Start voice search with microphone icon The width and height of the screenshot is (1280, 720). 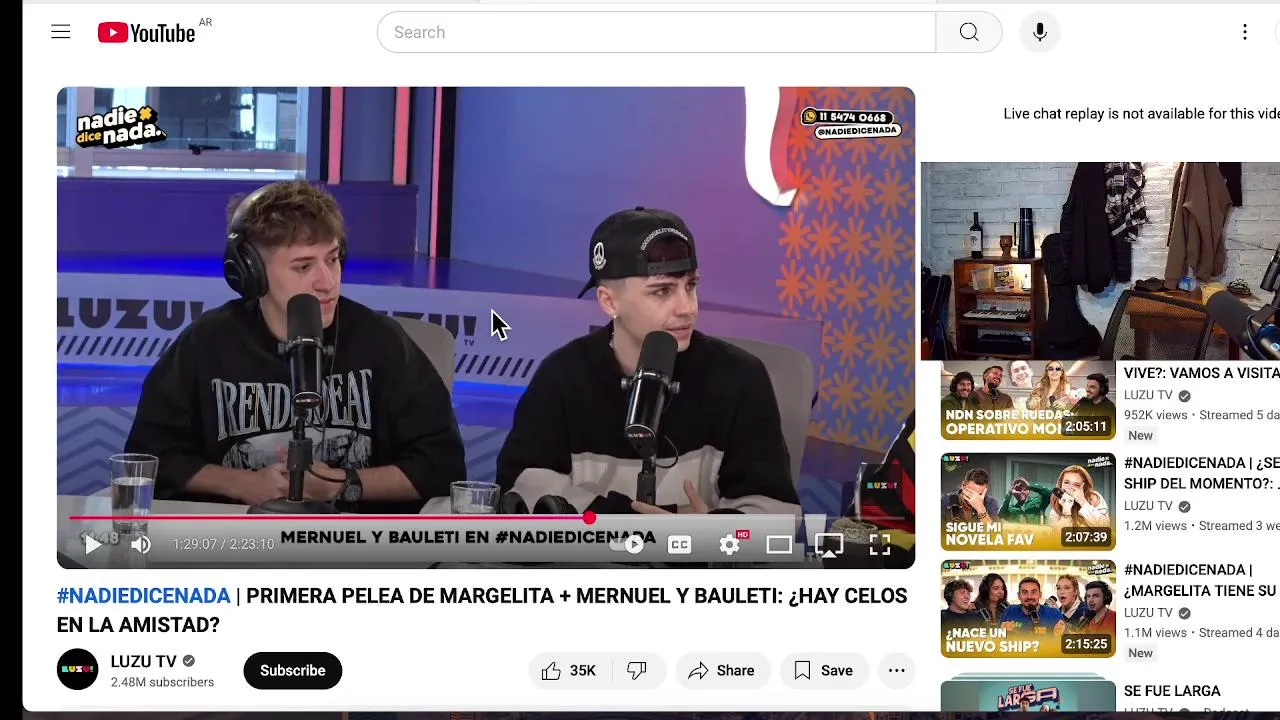(x=1040, y=32)
